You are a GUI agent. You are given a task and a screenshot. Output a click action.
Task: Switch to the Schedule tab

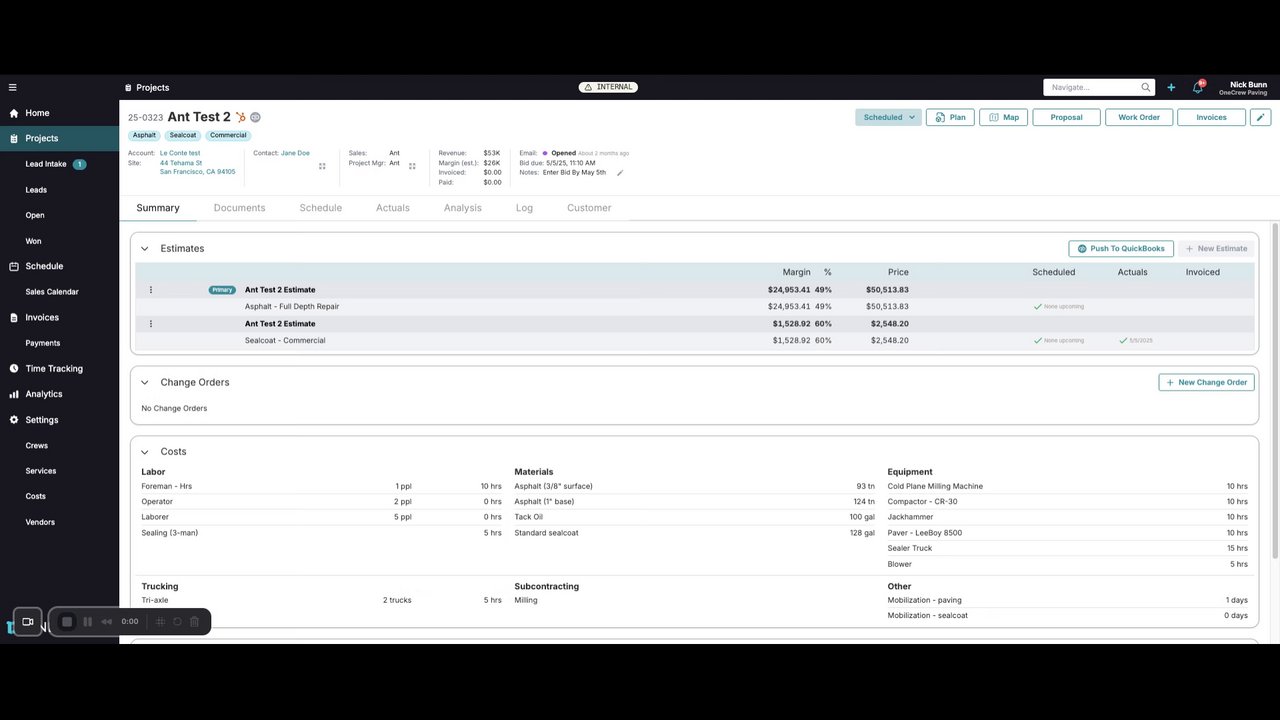pyautogui.click(x=320, y=208)
